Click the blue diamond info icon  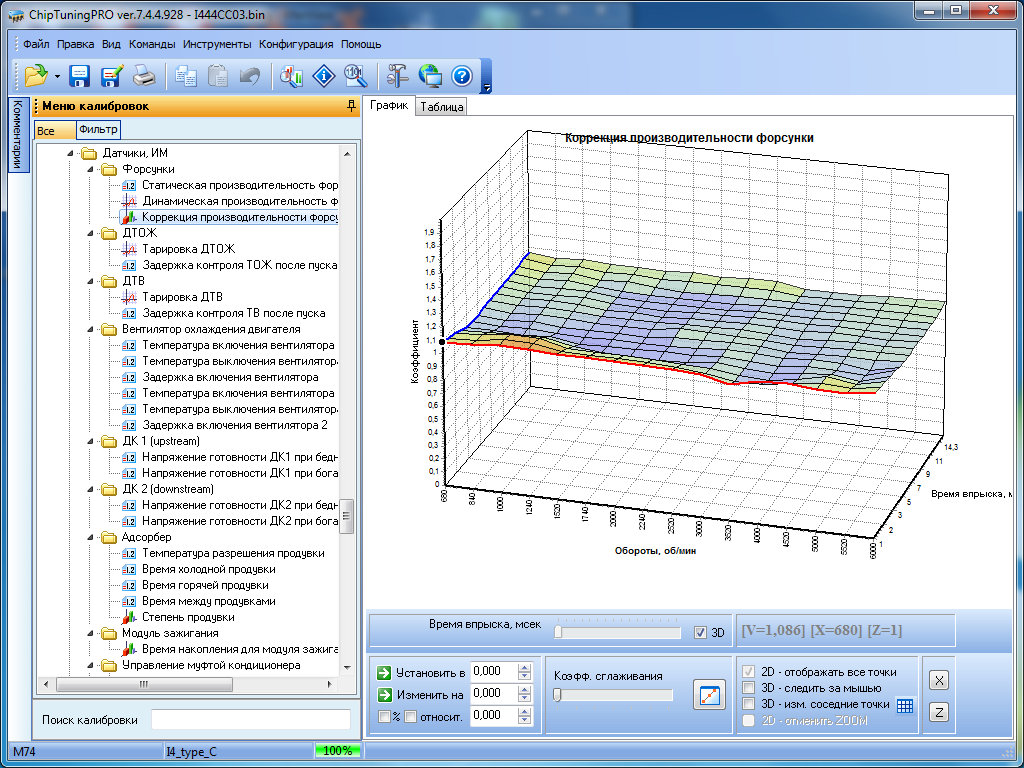[x=323, y=75]
